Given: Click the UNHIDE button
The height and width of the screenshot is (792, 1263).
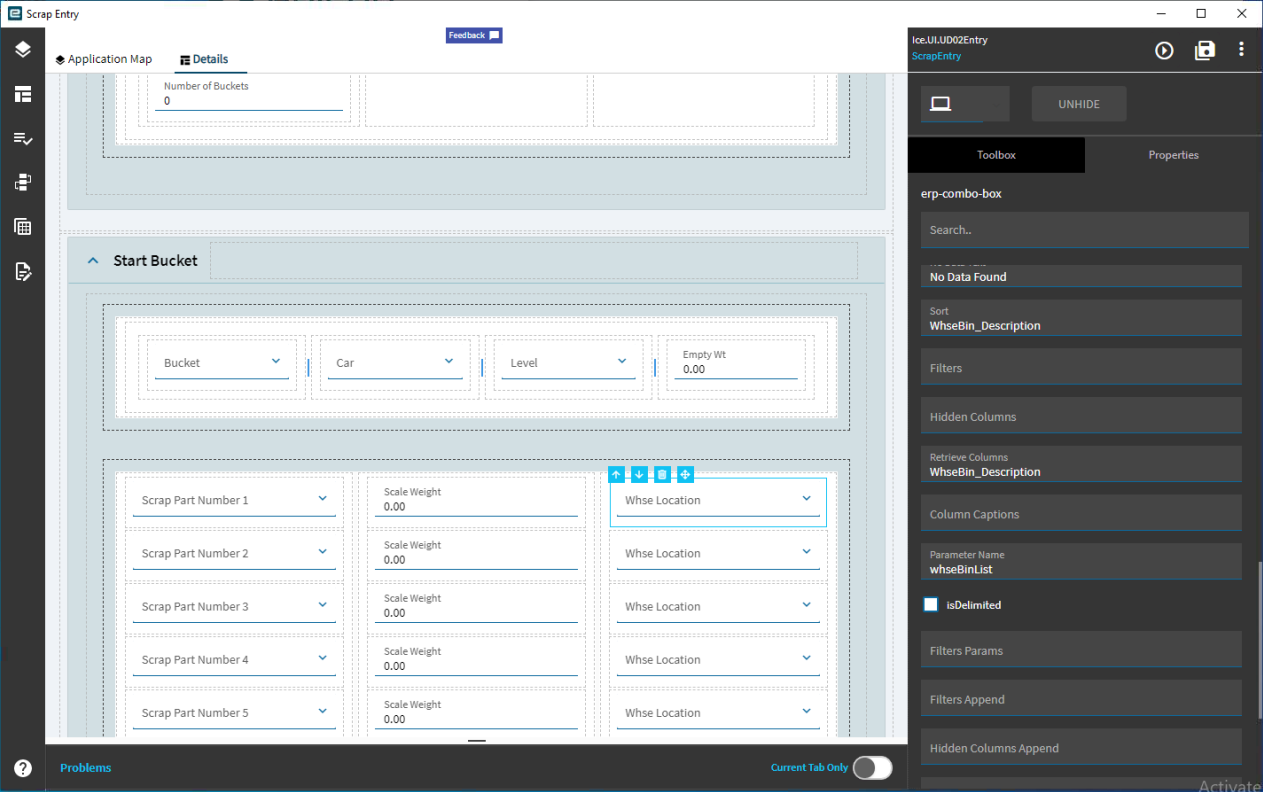Looking at the screenshot, I should click(1078, 104).
